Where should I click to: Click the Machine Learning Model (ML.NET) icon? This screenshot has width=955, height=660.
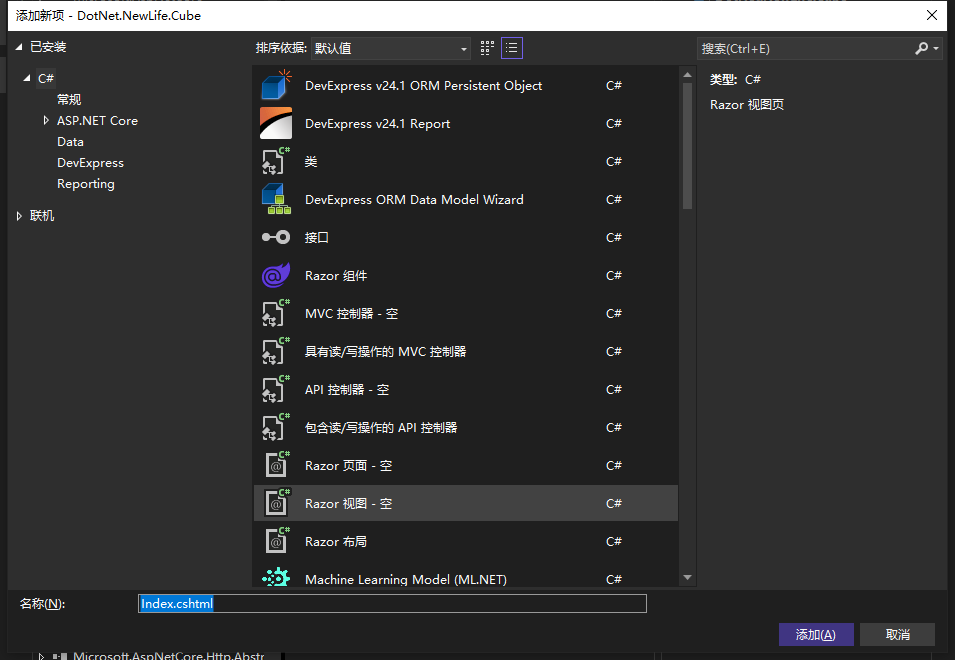[x=276, y=577]
